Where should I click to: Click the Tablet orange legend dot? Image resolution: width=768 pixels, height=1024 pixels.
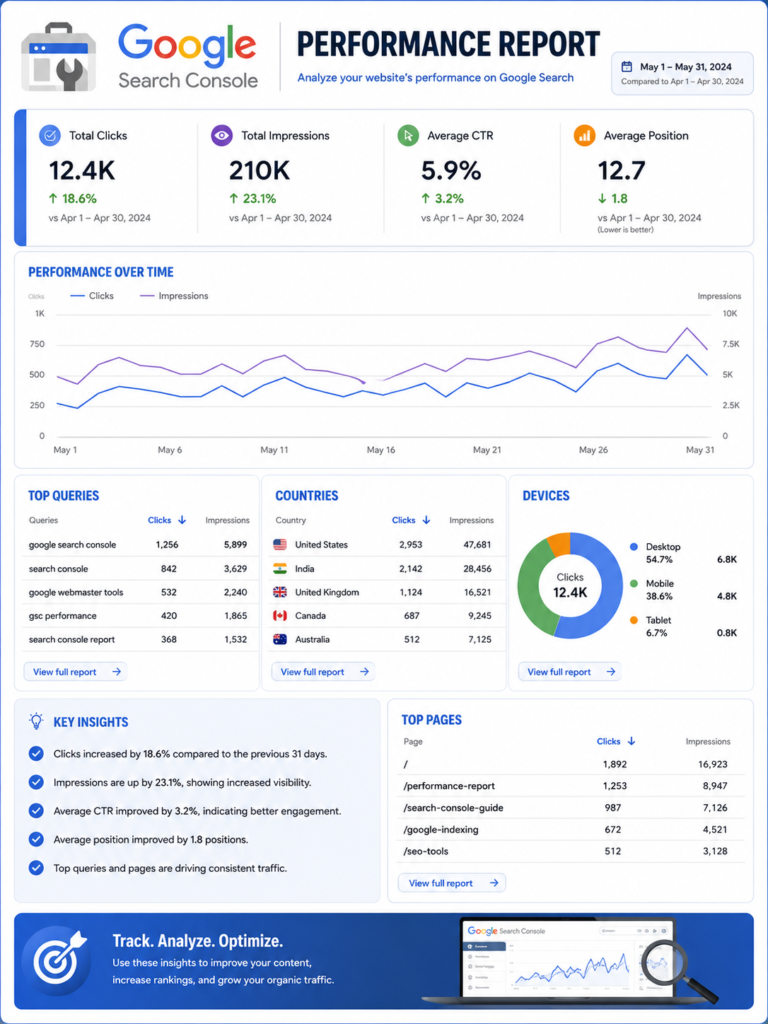coord(633,620)
